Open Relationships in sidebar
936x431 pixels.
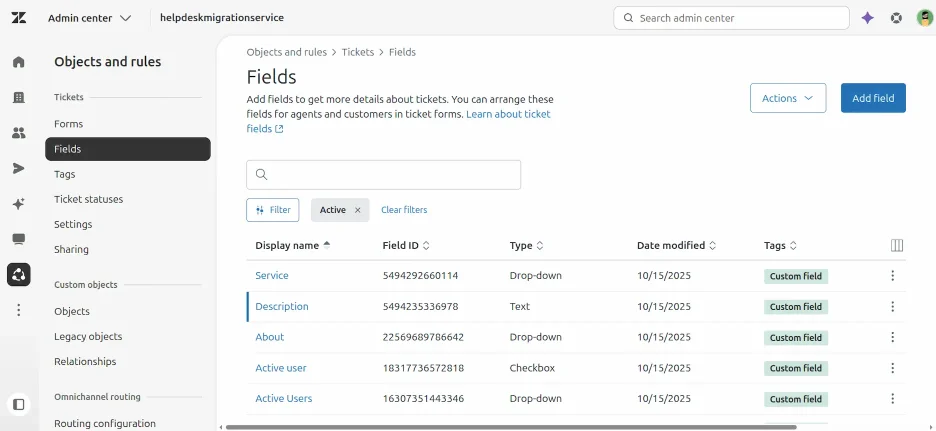[x=85, y=361]
